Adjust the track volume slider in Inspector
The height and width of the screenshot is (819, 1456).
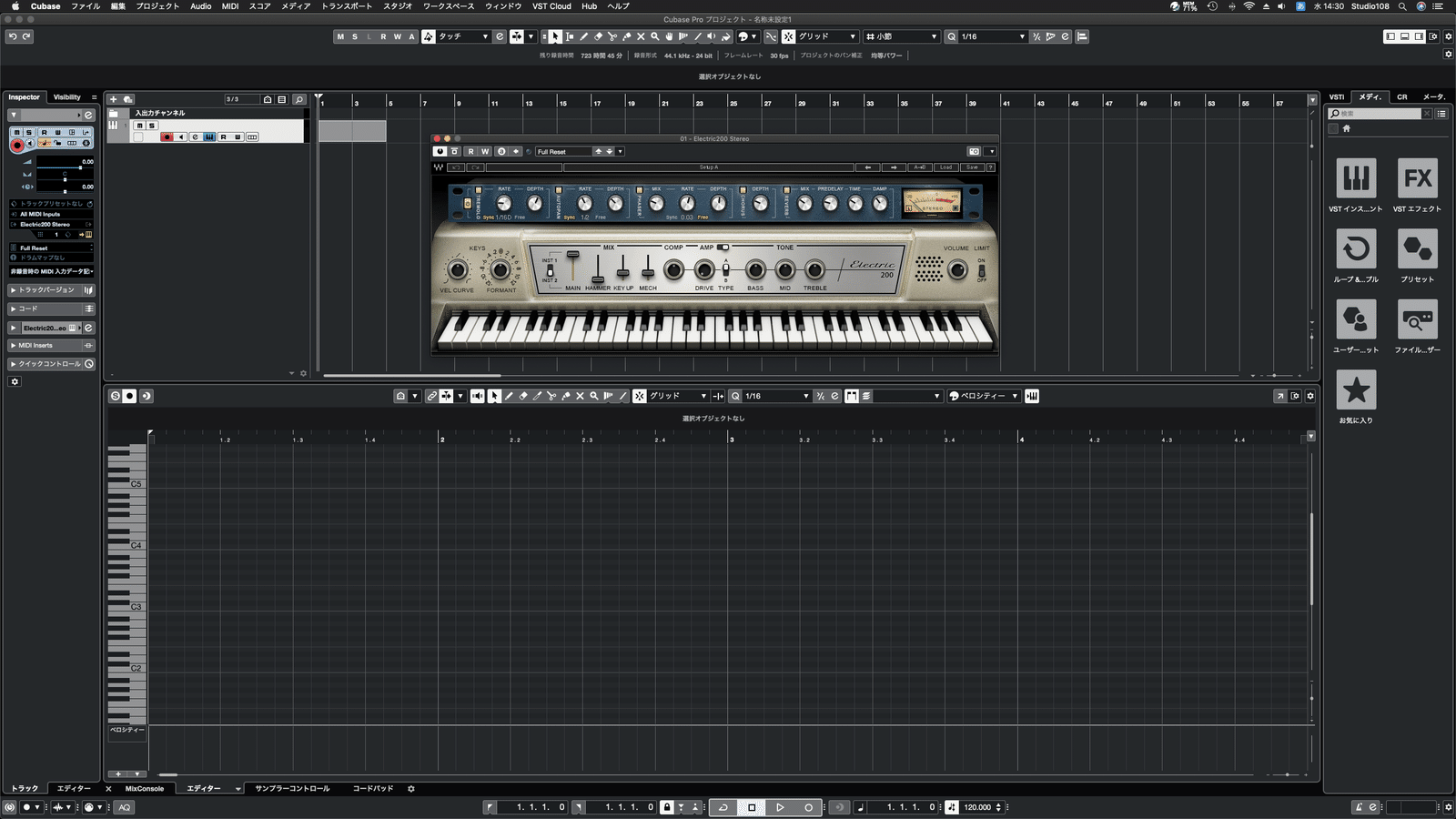65,167
